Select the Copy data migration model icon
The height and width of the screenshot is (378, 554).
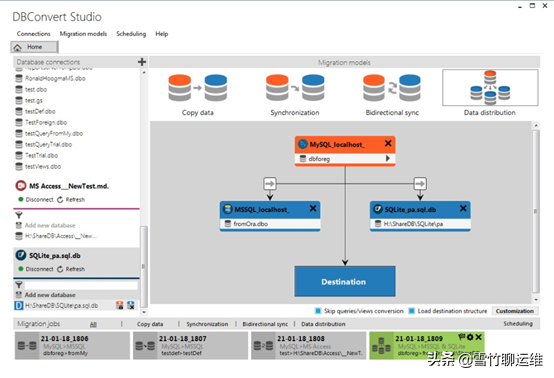click(198, 88)
